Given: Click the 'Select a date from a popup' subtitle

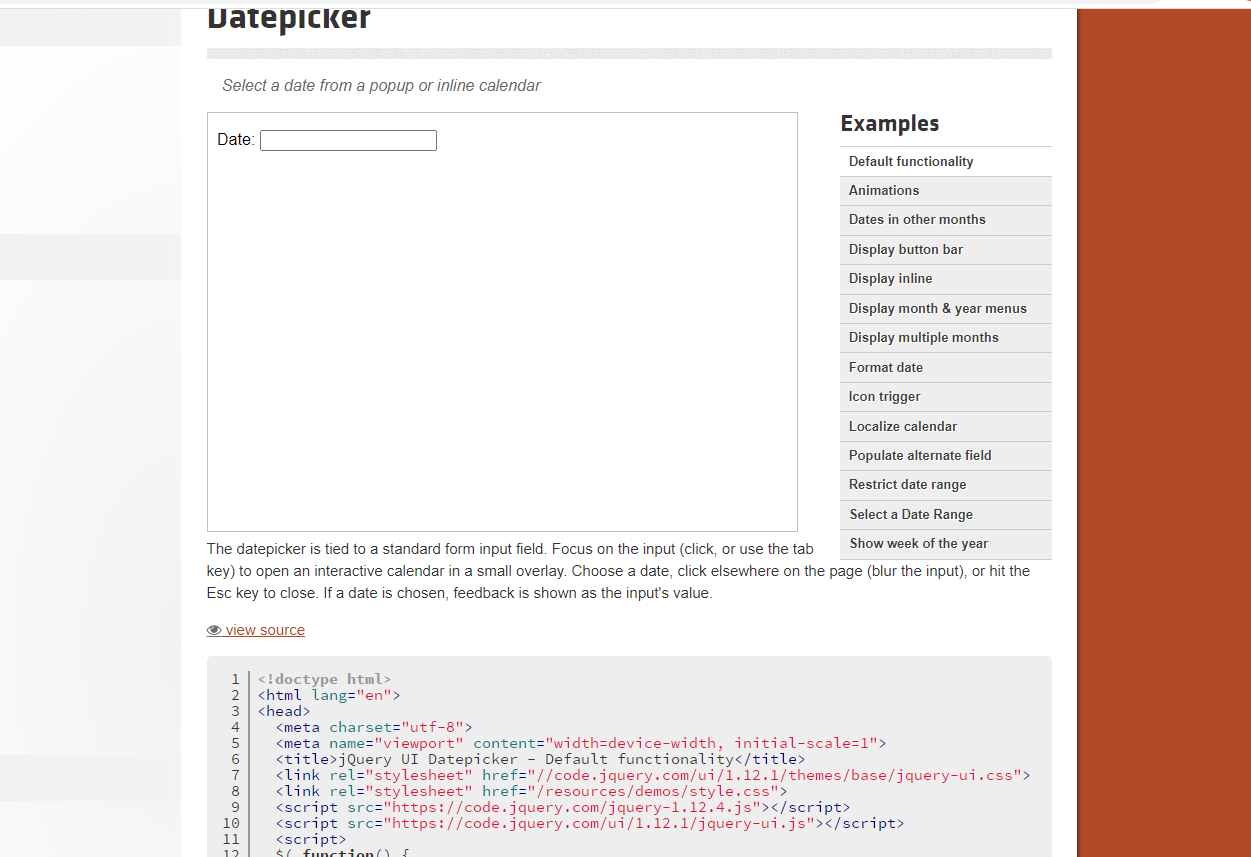Looking at the screenshot, I should click(381, 86).
